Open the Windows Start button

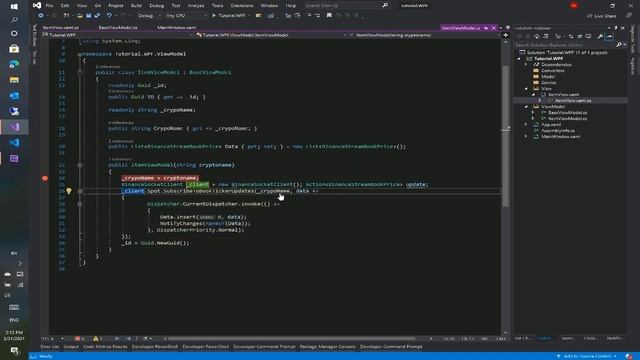click(14, 7)
